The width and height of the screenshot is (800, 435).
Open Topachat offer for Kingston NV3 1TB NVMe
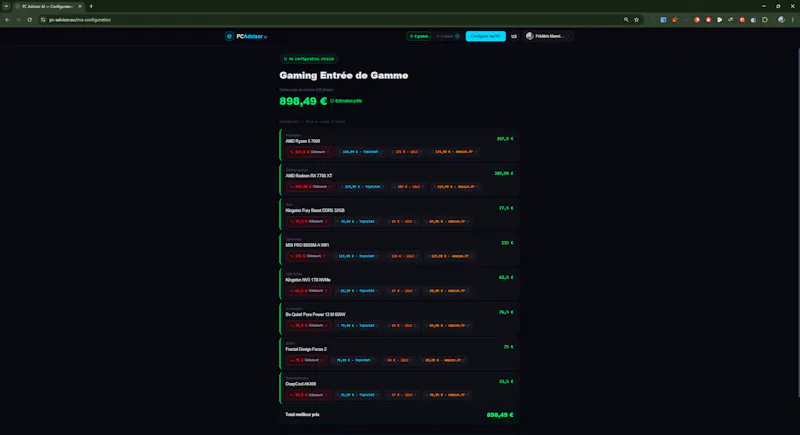[x=357, y=291]
